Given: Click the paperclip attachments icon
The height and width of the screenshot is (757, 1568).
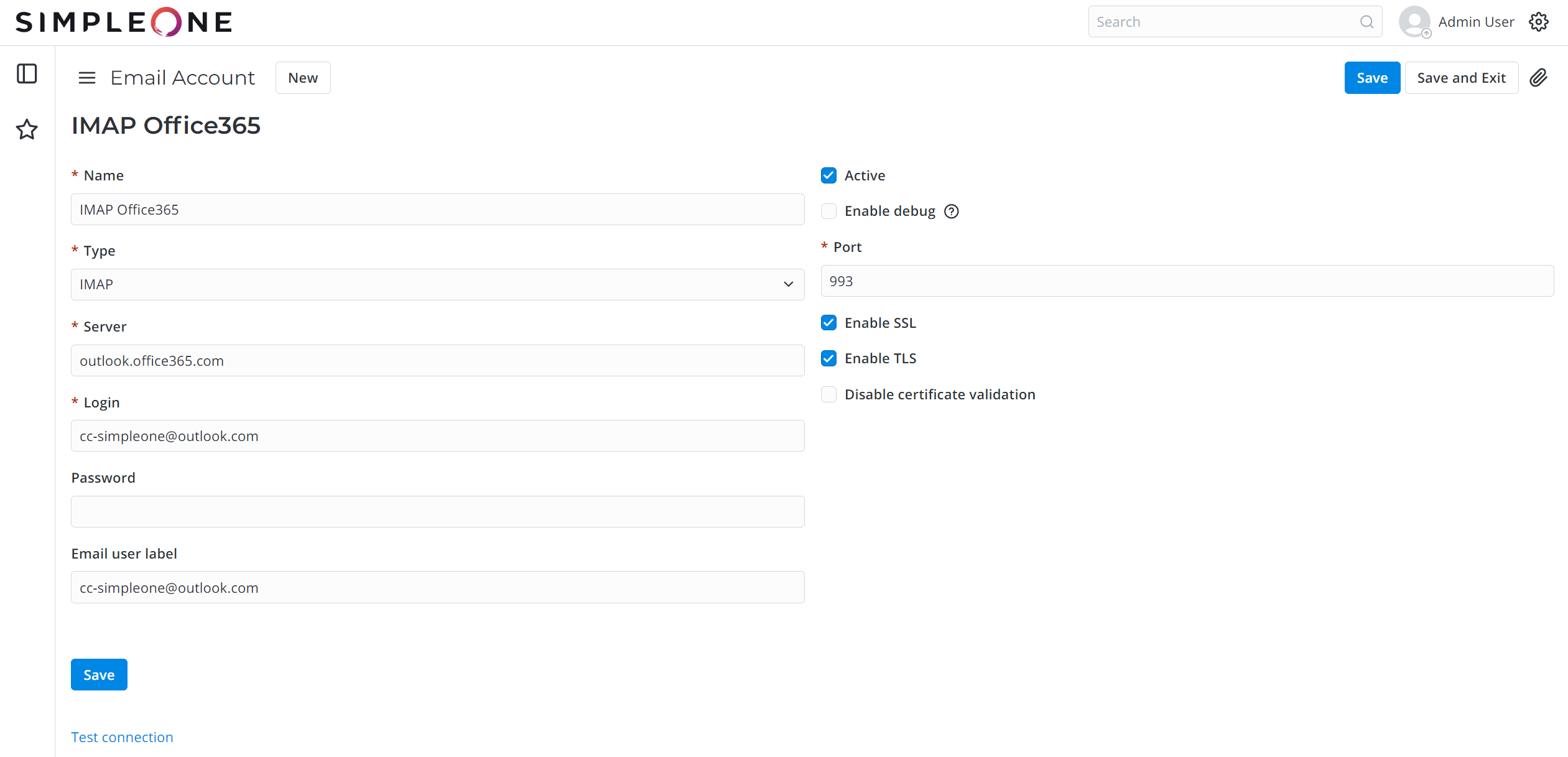Looking at the screenshot, I should click(1538, 78).
